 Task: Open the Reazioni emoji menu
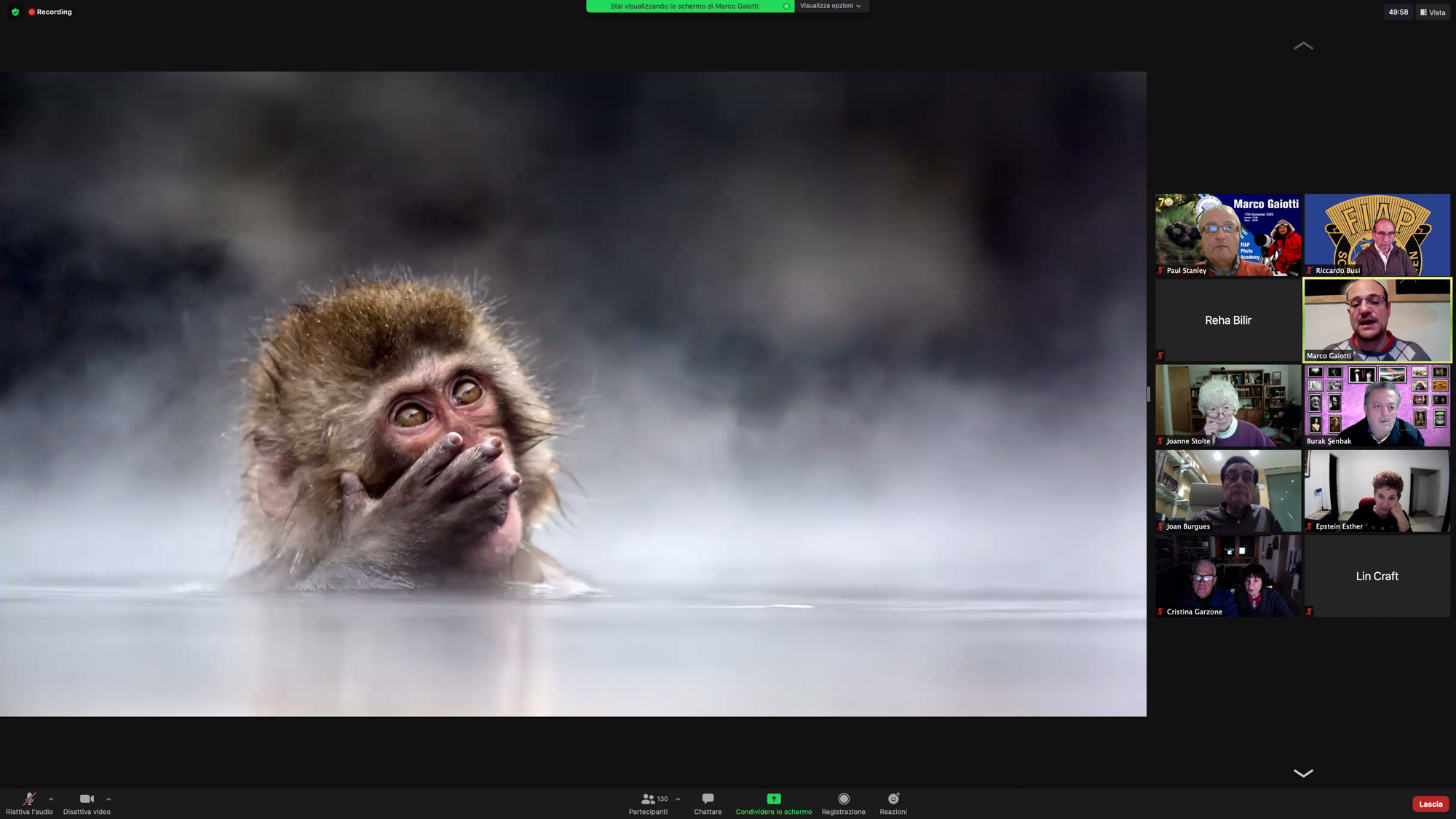click(893, 799)
